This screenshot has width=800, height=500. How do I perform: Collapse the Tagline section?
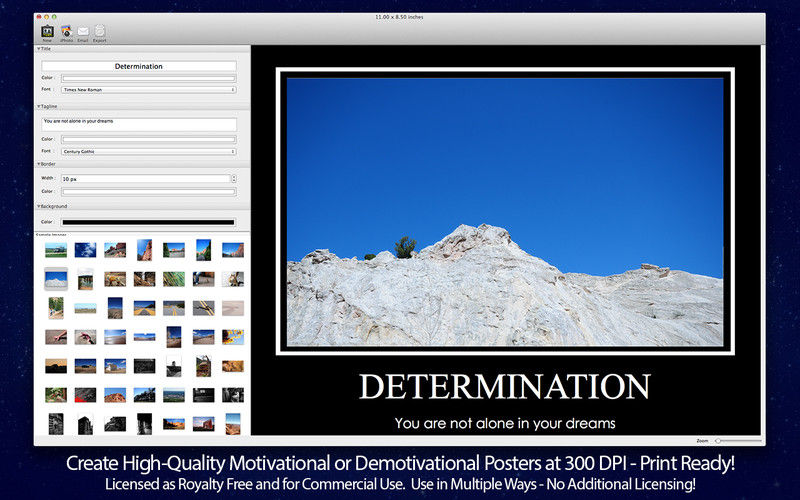(x=38, y=107)
